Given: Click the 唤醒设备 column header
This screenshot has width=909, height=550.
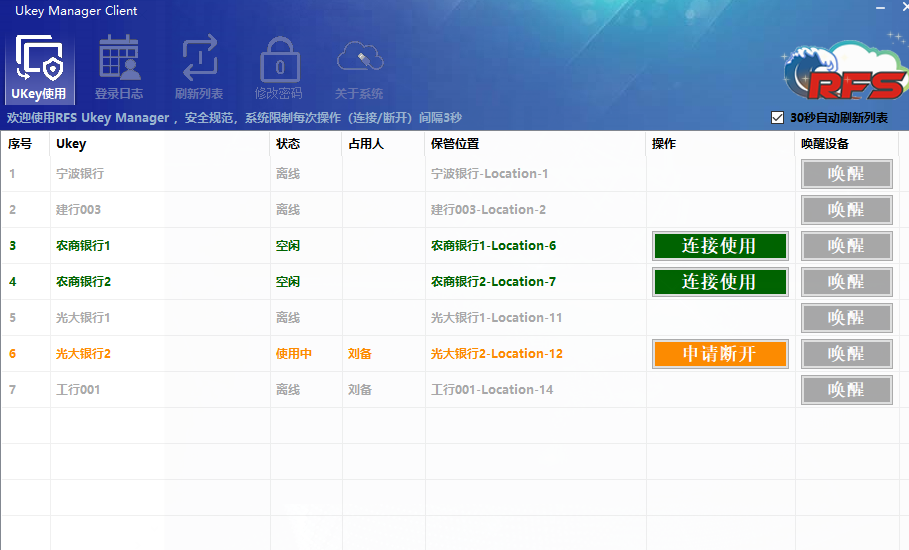Looking at the screenshot, I should (846, 144).
